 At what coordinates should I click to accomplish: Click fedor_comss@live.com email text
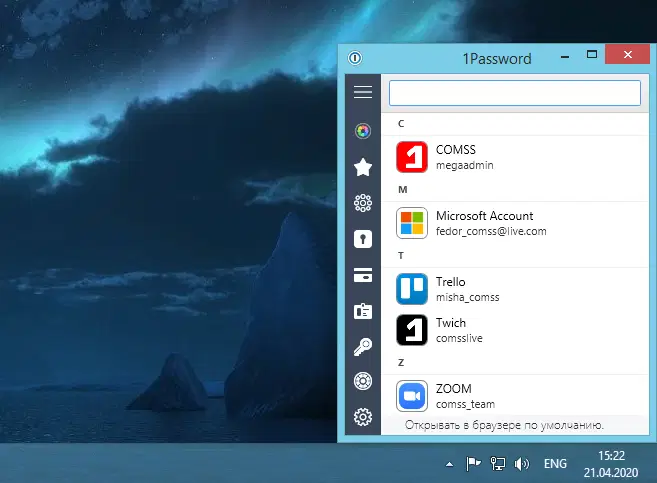pyautogui.click(x=491, y=231)
